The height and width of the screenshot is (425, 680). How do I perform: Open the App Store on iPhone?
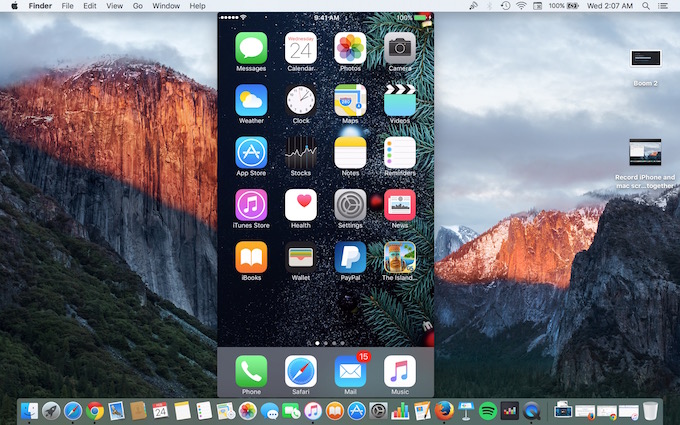(x=251, y=152)
